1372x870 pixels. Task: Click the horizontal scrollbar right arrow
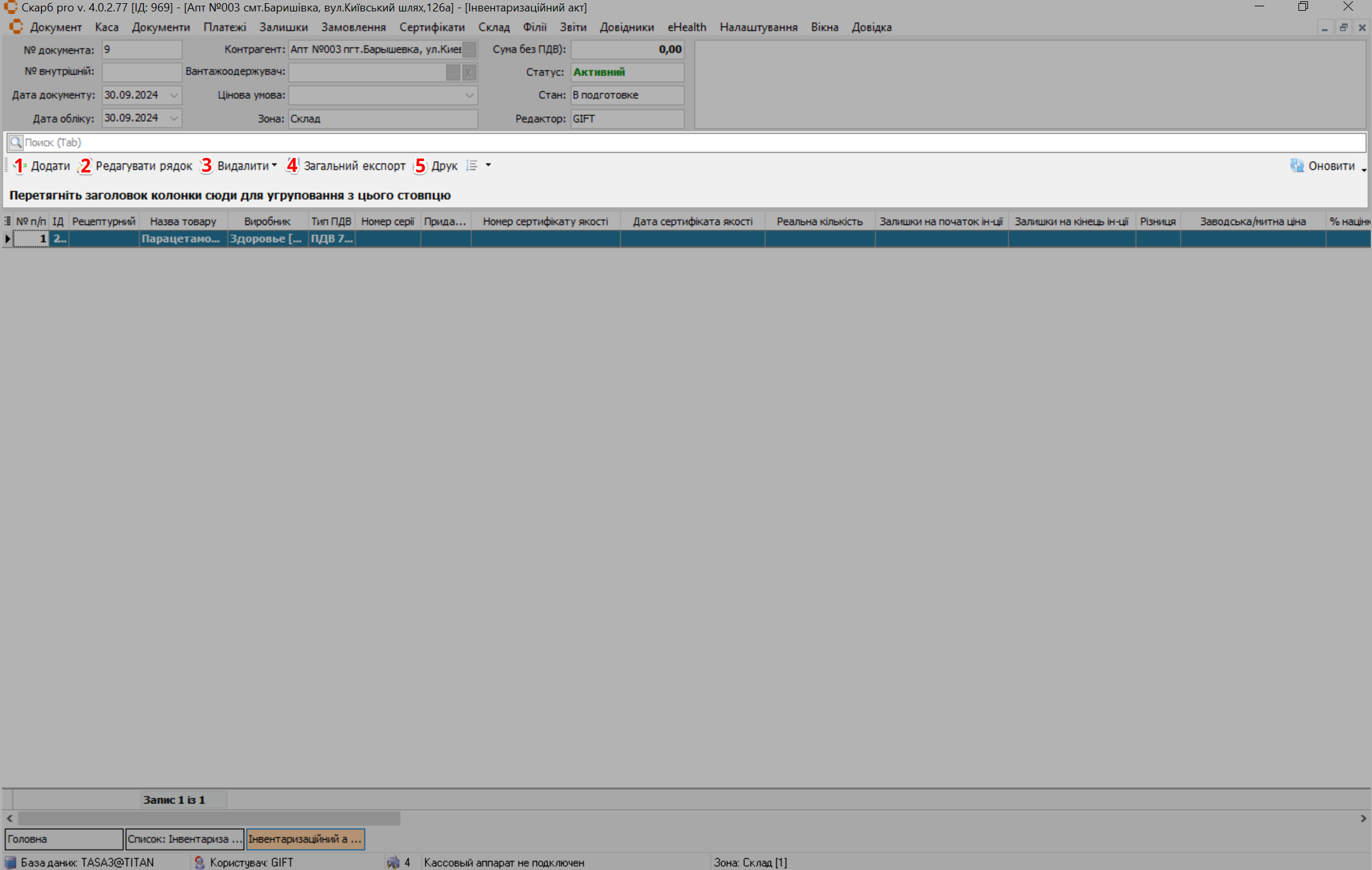pyautogui.click(x=1363, y=819)
